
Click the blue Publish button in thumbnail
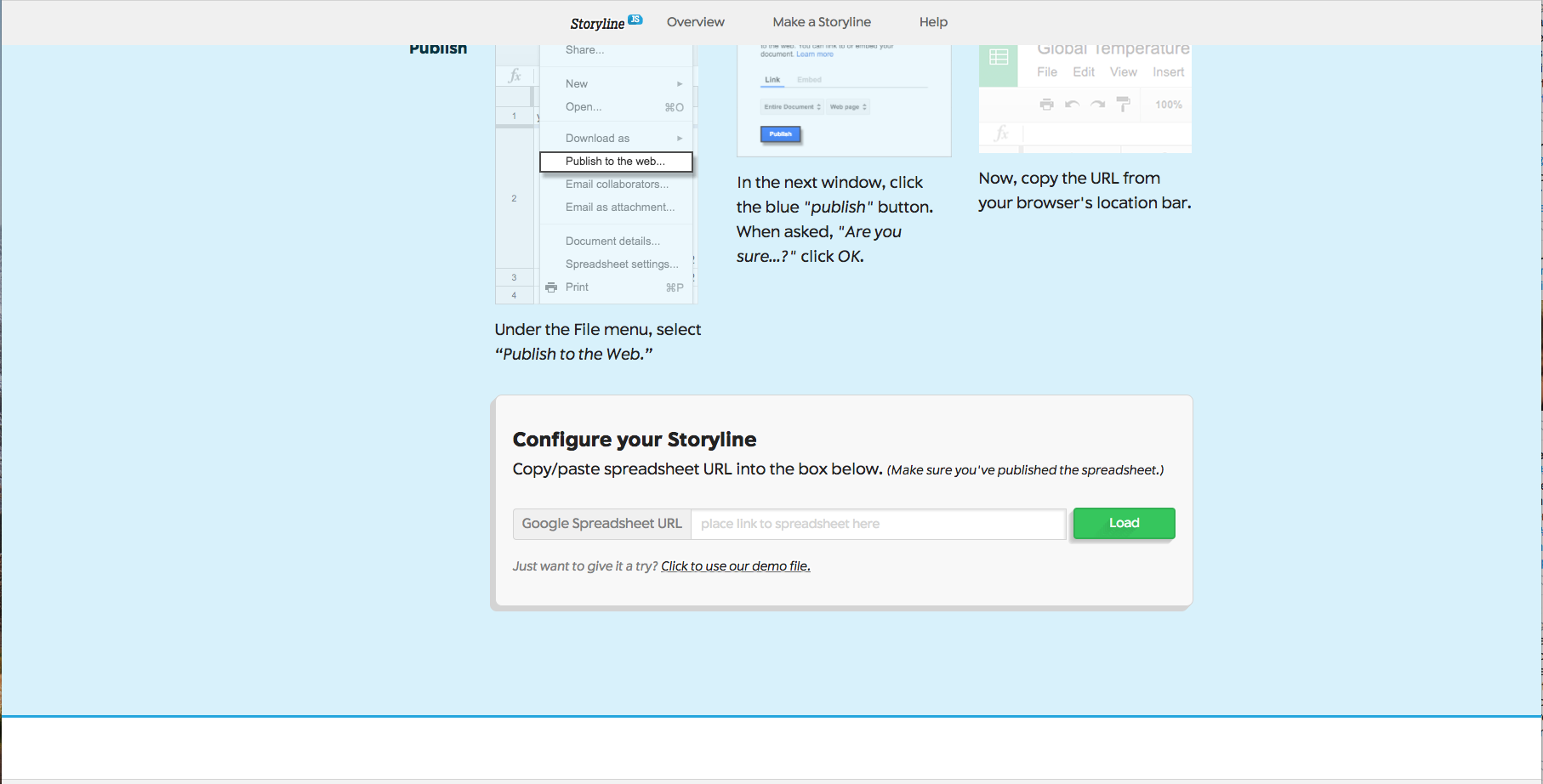point(780,134)
